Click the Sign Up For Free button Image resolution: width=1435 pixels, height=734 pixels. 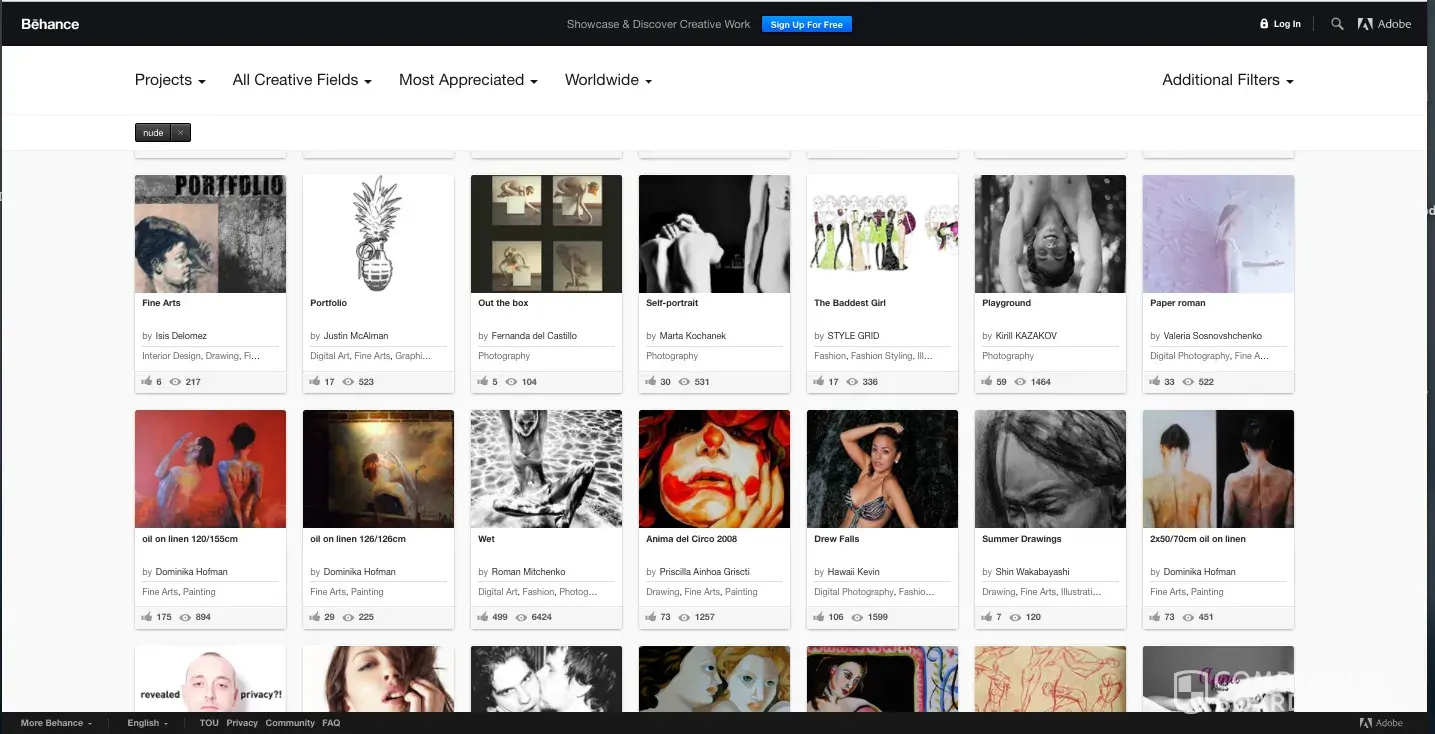pos(806,24)
